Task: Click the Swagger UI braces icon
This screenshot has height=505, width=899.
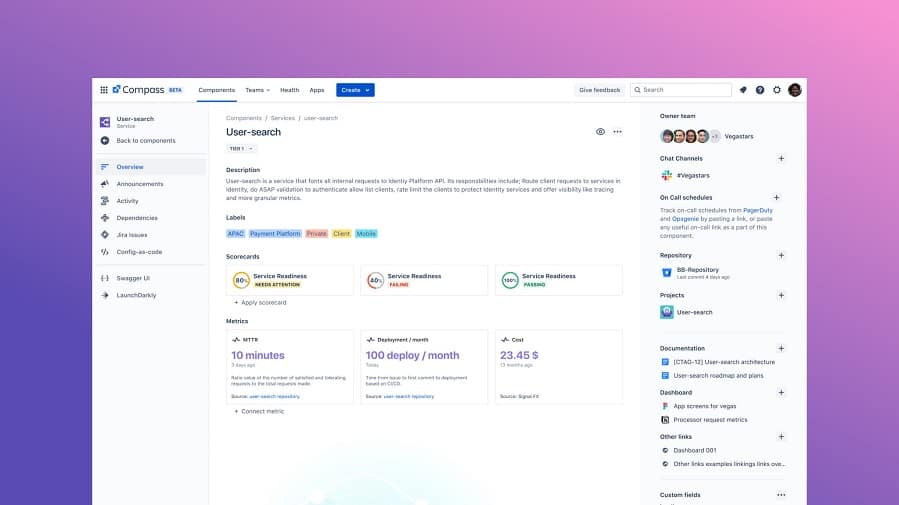Action: point(105,278)
